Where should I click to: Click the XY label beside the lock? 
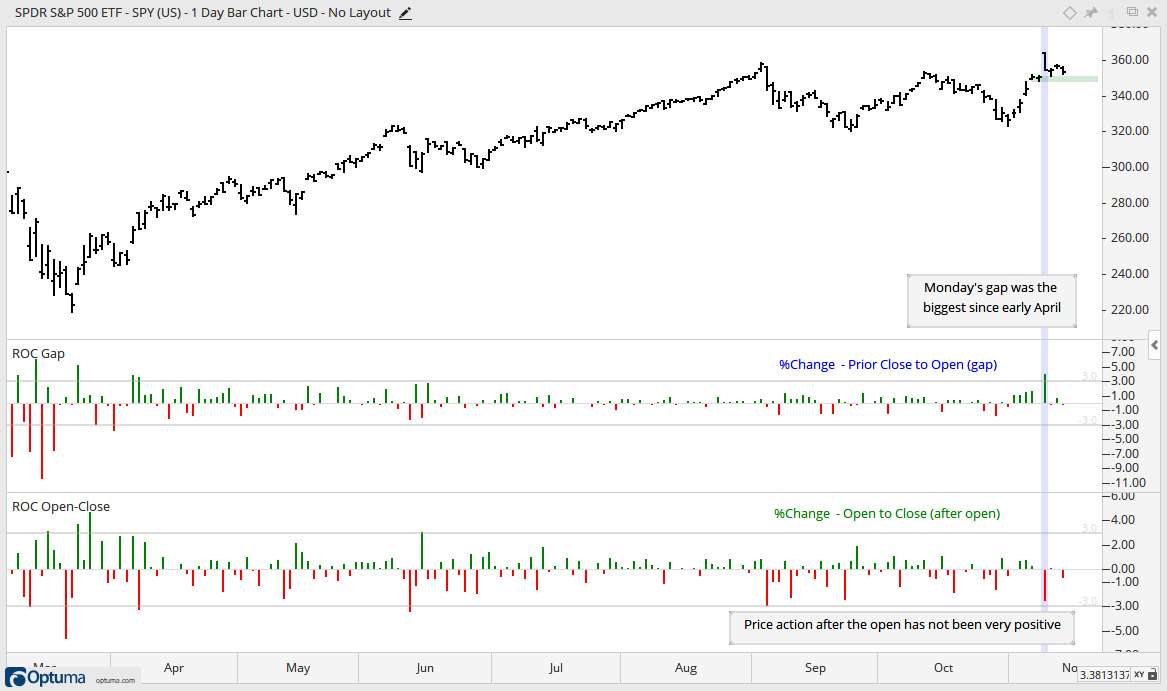1139,675
